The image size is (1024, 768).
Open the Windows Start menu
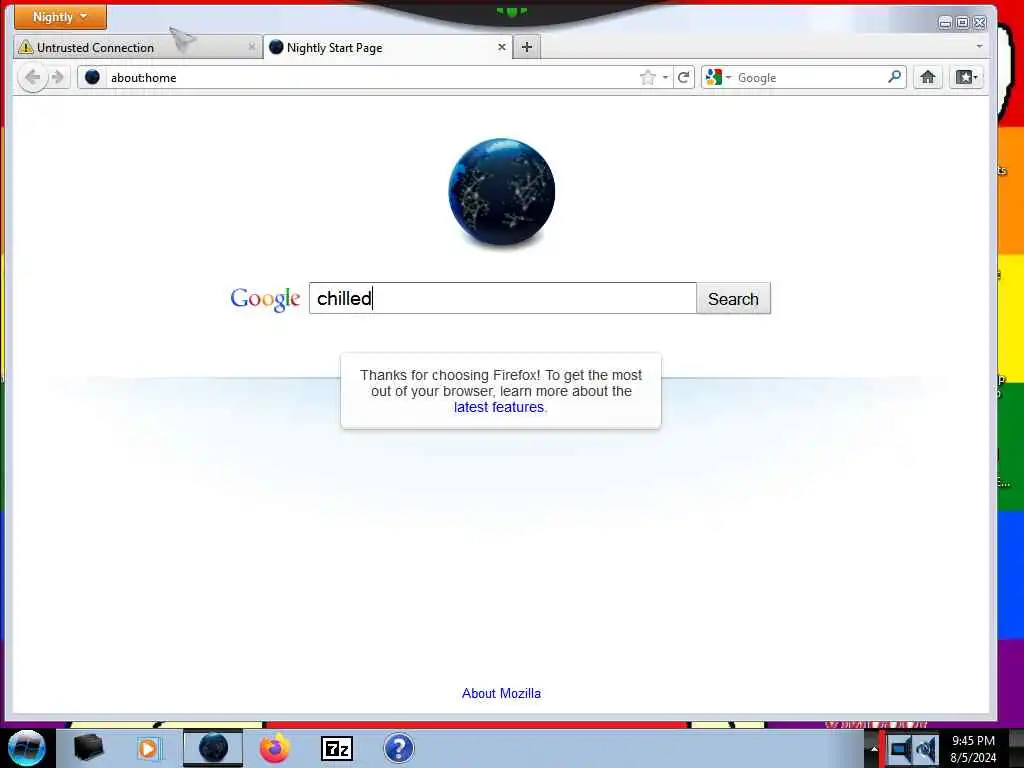coord(26,748)
